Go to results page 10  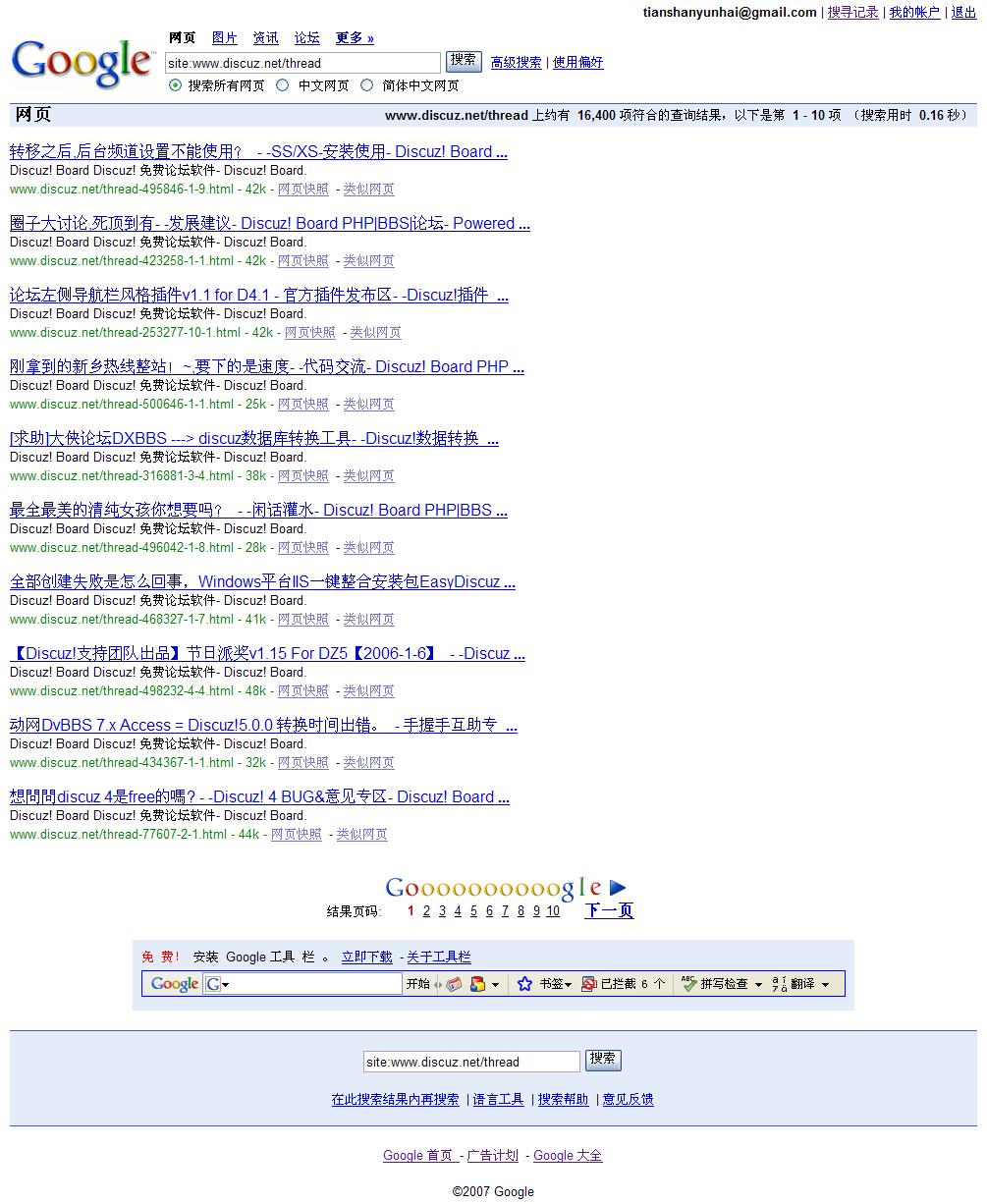pyautogui.click(x=553, y=911)
